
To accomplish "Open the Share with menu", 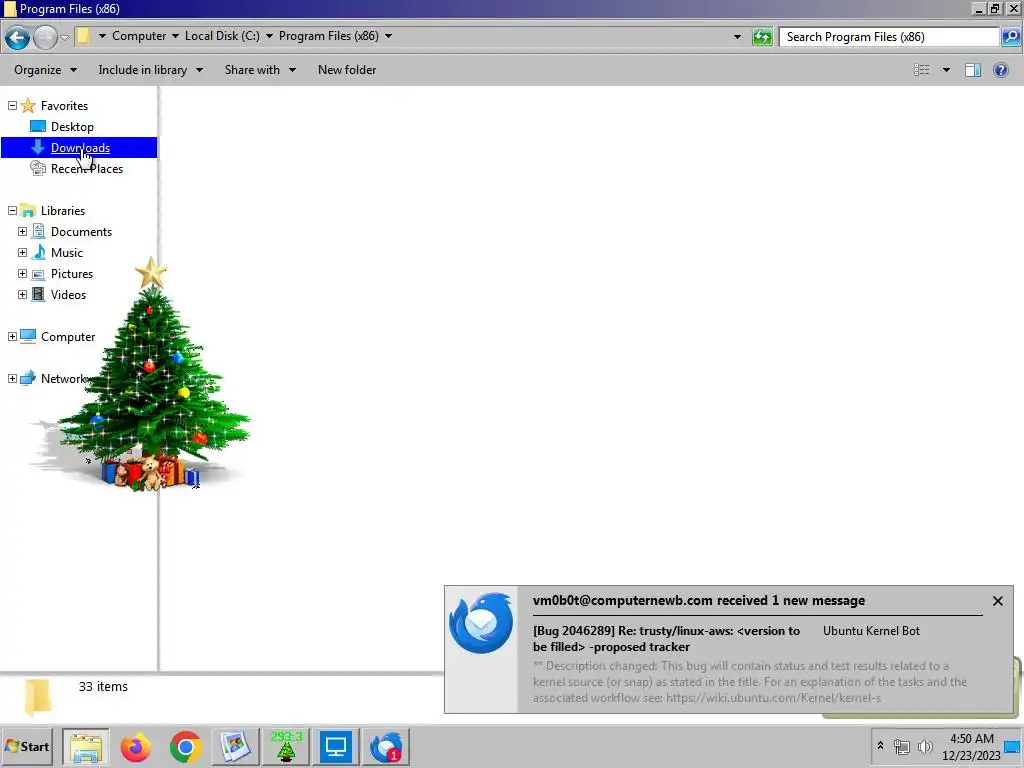I will click(260, 70).
